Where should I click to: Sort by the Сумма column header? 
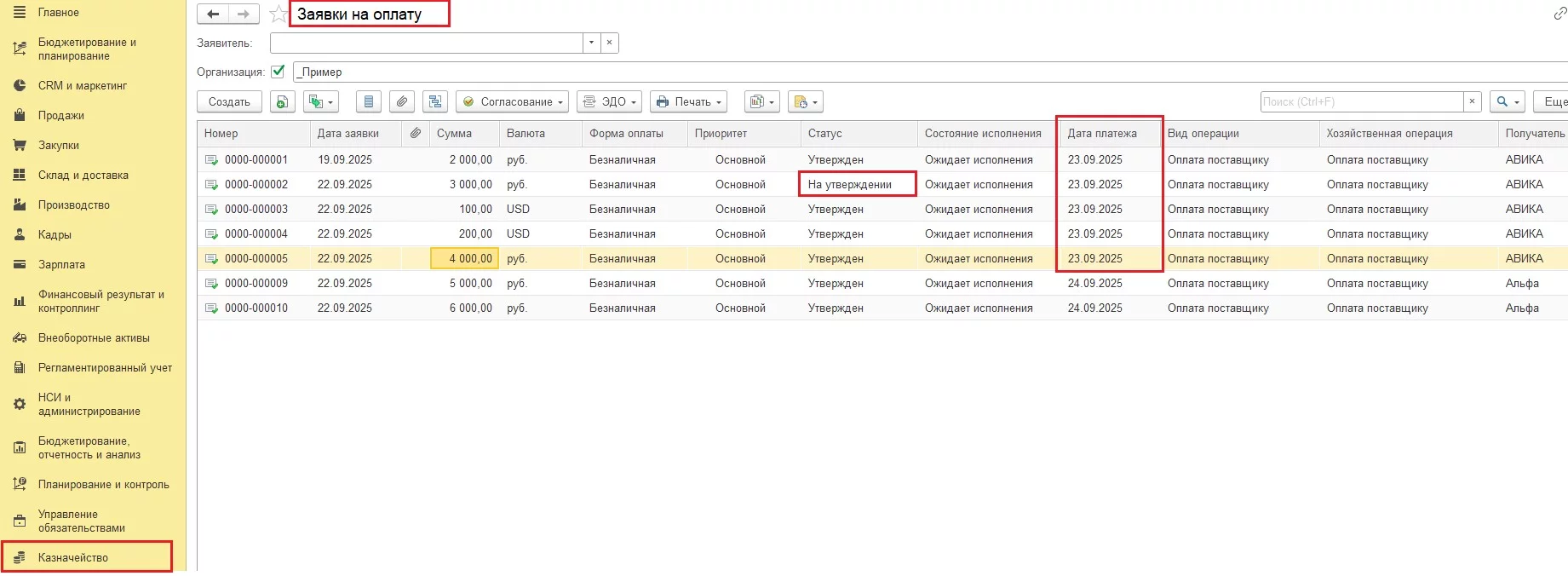(x=465, y=133)
